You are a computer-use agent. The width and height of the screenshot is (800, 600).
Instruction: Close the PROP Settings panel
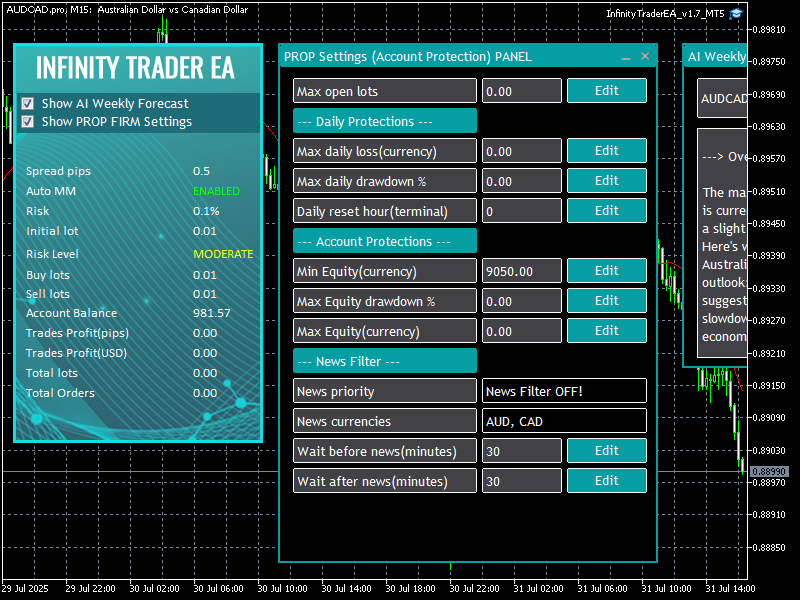645,57
